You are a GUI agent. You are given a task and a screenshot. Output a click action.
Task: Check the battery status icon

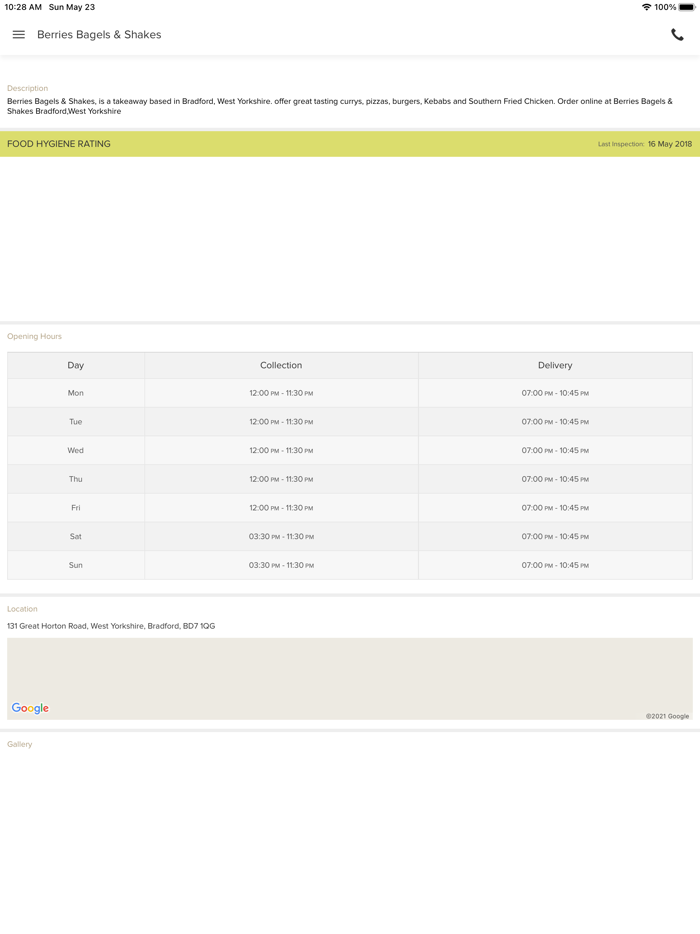(687, 7)
